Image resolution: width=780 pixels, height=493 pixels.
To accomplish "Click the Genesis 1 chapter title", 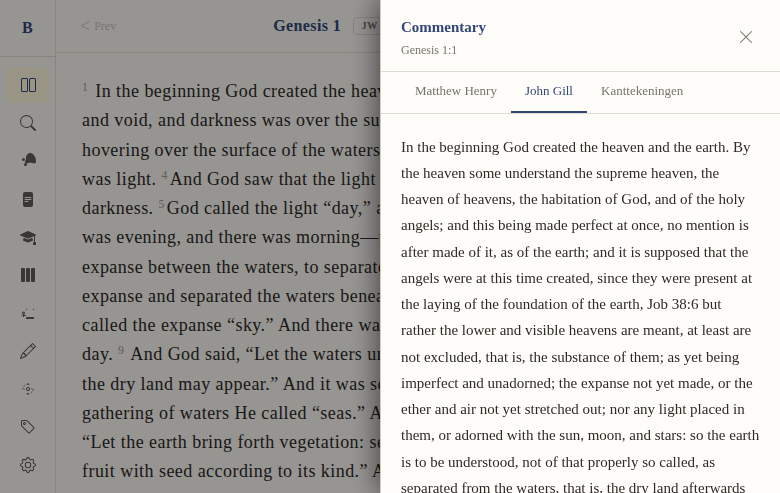I will click(307, 26).
